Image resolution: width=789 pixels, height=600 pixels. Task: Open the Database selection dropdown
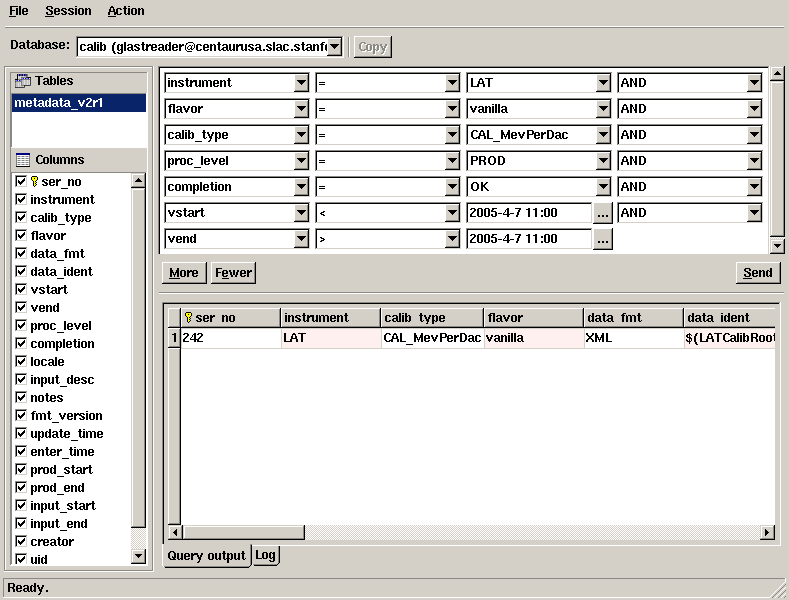334,46
